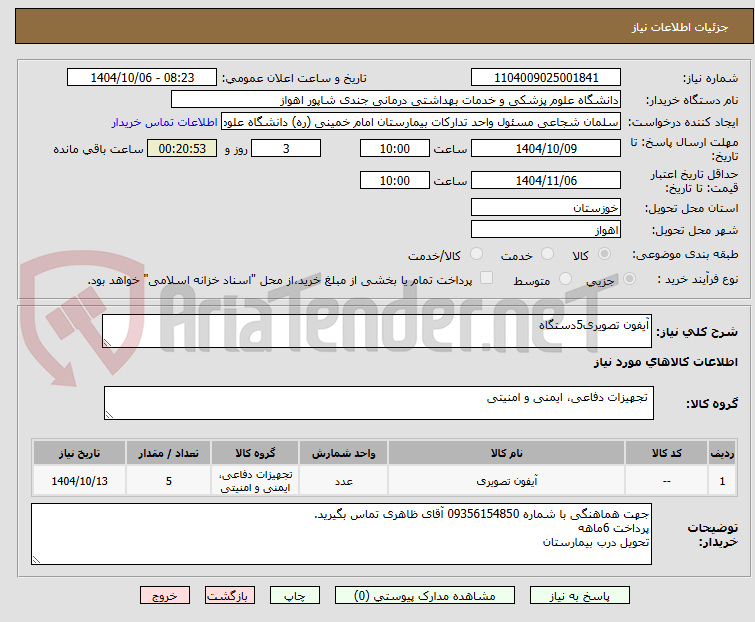Open 'مشاهده مدارک پیوستی (0)' attachments button
Viewport: 755px width, 622px height.
pyautogui.click(x=424, y=596)
